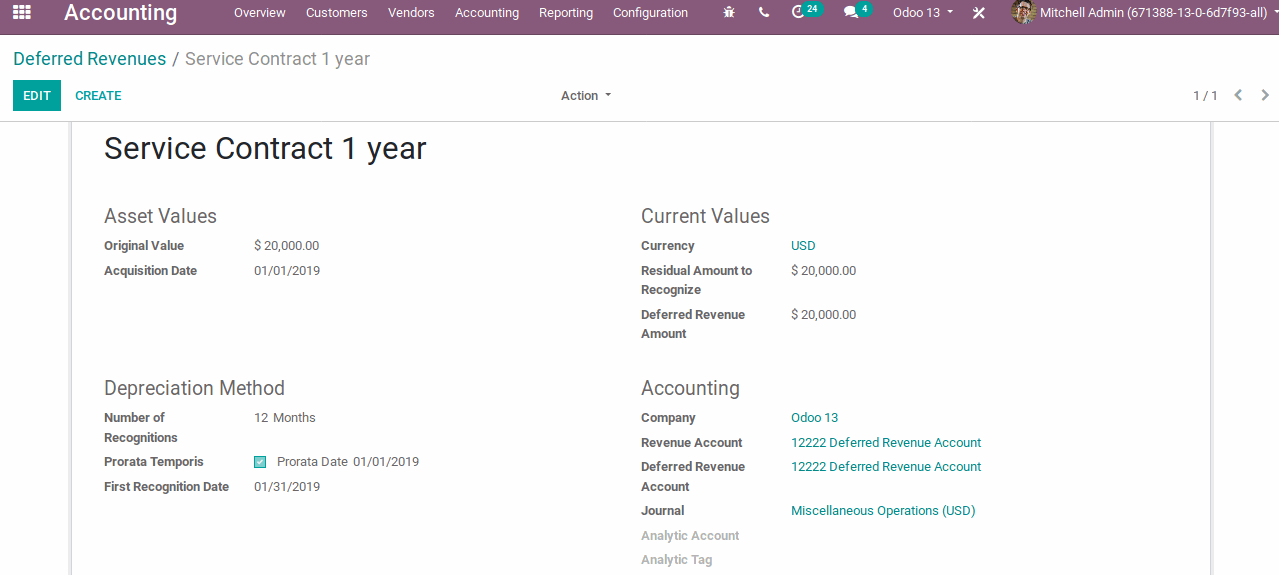Open the Reporting menu
This screenshot has height=575, width=1279.
pos(565,13)
